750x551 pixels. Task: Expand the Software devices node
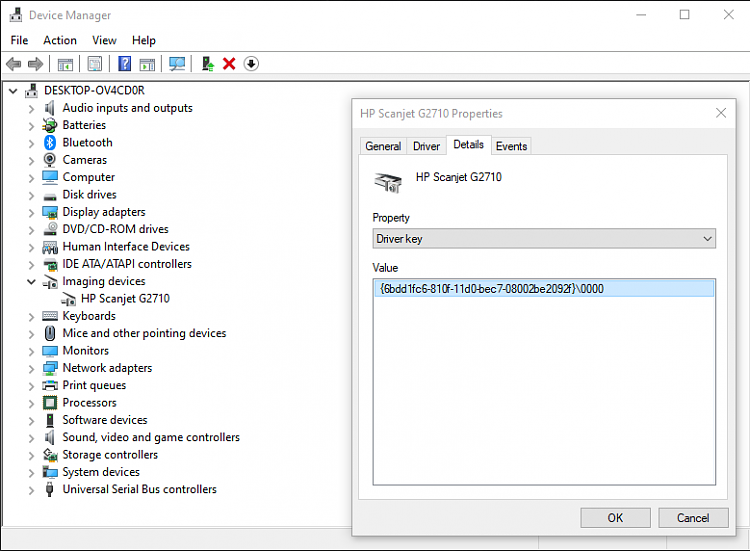(x=31, y=421)
